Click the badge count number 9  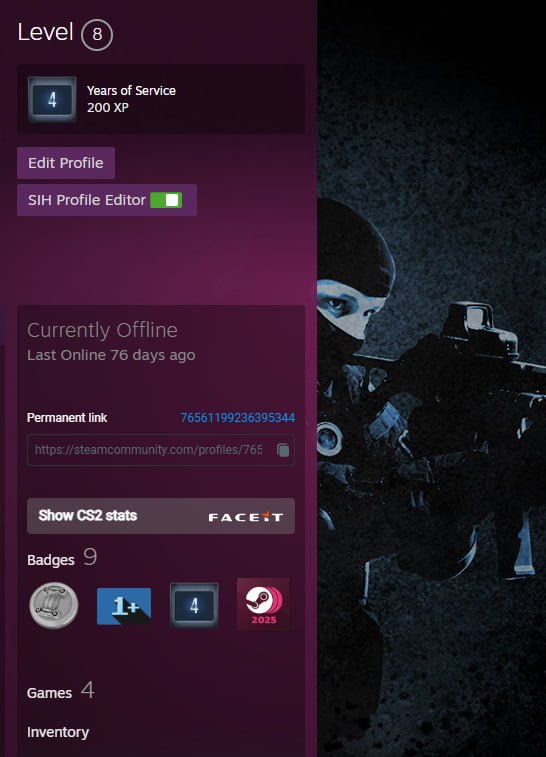[90, 557]
